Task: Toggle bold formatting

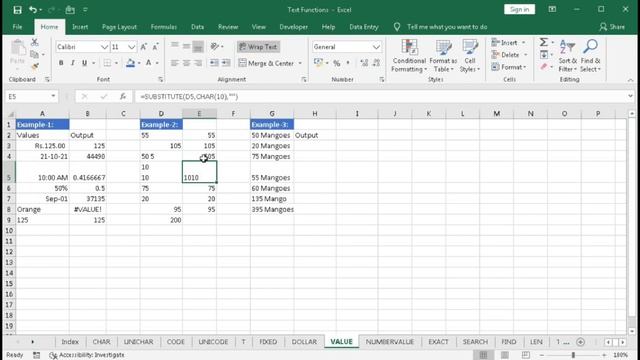Action: click(61, 63)
